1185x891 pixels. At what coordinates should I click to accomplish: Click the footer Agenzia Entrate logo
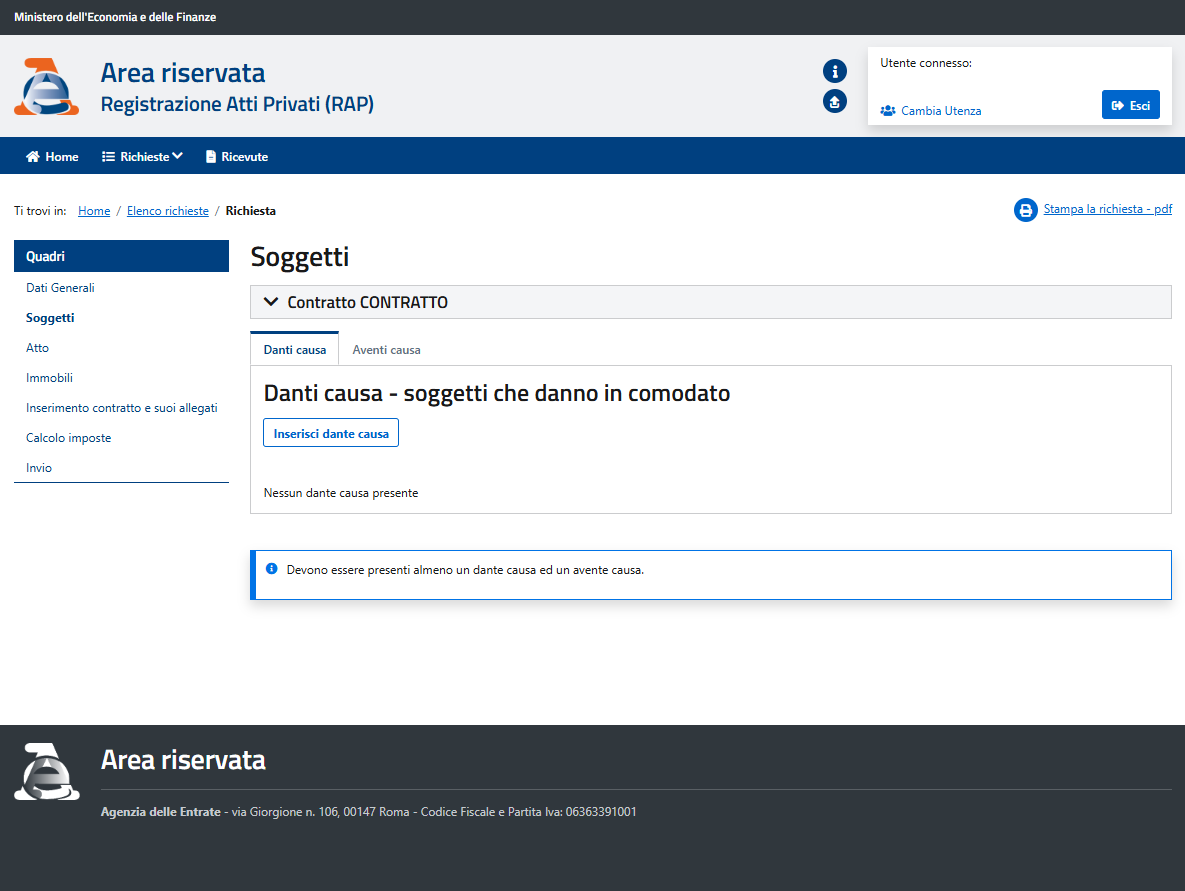click(47, 772)
